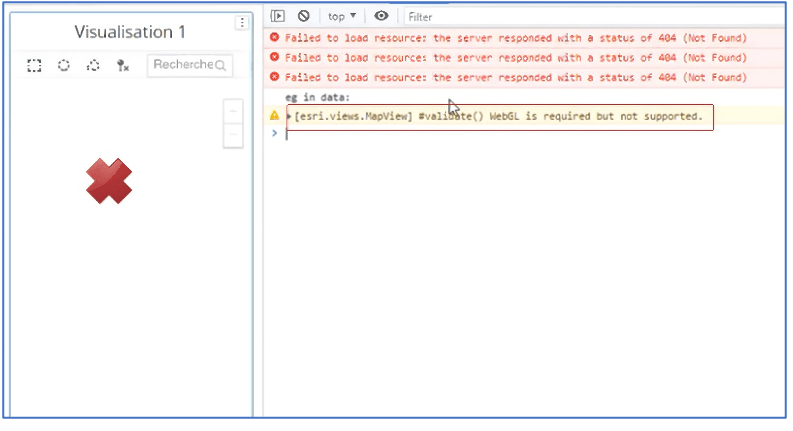Focus the console Filter field
This screenshot has width=793, height=431.
590,17
